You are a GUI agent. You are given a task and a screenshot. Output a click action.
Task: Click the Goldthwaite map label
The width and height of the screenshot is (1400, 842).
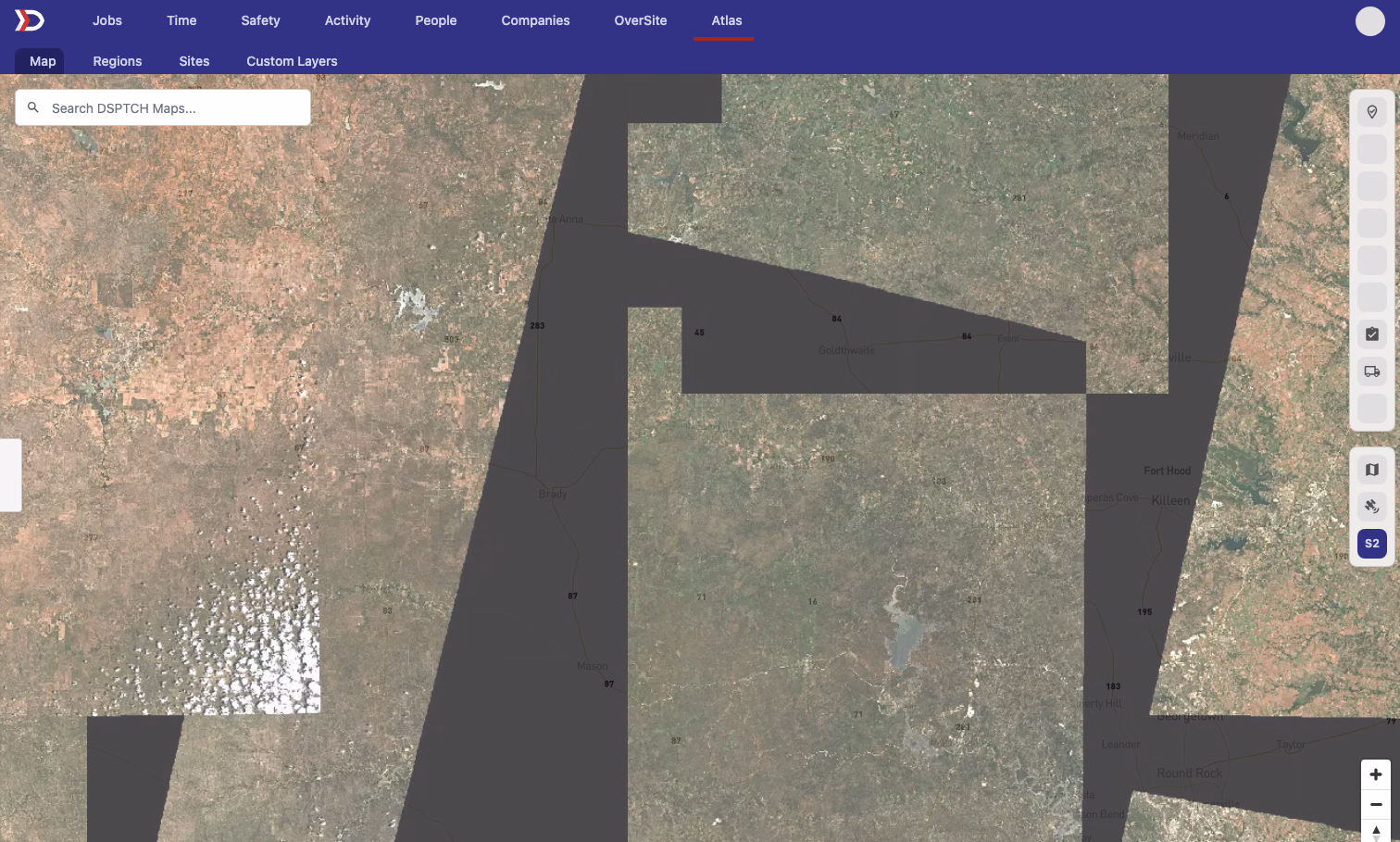[x=846, y=350]
